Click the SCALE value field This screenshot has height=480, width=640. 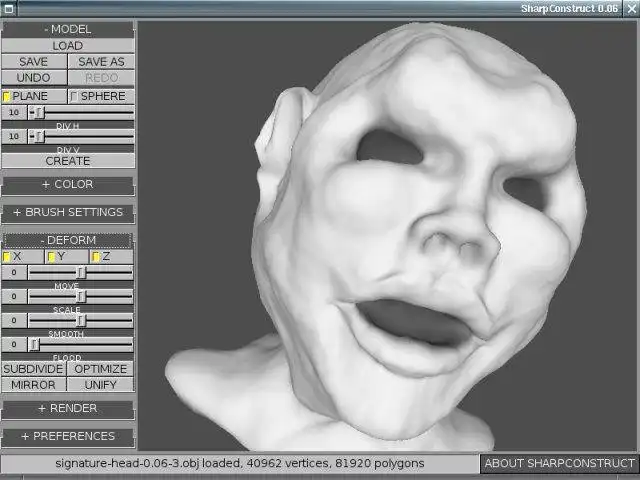[14, 297]
